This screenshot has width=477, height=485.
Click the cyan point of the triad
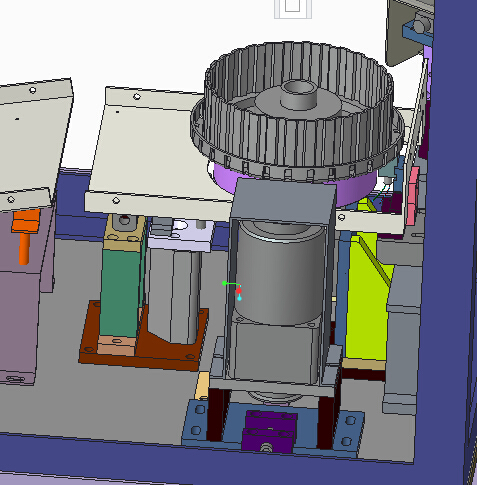pyautogui.click(x=239, y=298)
